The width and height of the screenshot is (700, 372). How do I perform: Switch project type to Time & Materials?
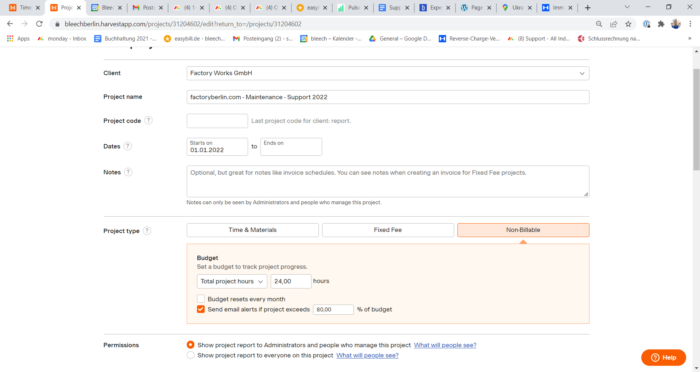coord(253,230)
